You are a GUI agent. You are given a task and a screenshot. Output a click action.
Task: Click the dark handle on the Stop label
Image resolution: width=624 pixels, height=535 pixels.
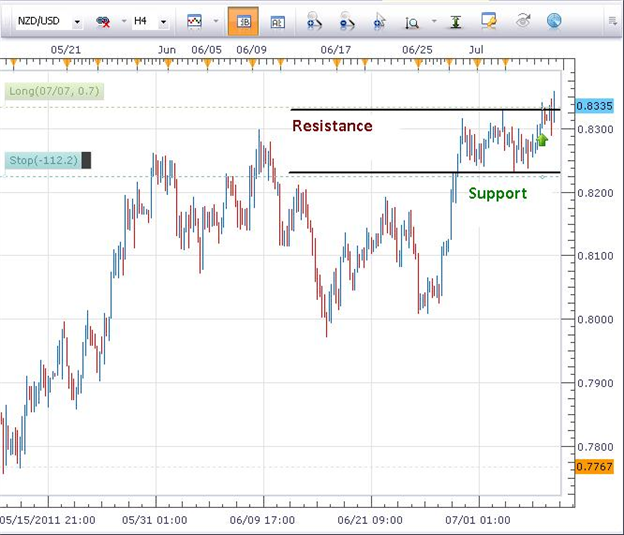point(86,160)
